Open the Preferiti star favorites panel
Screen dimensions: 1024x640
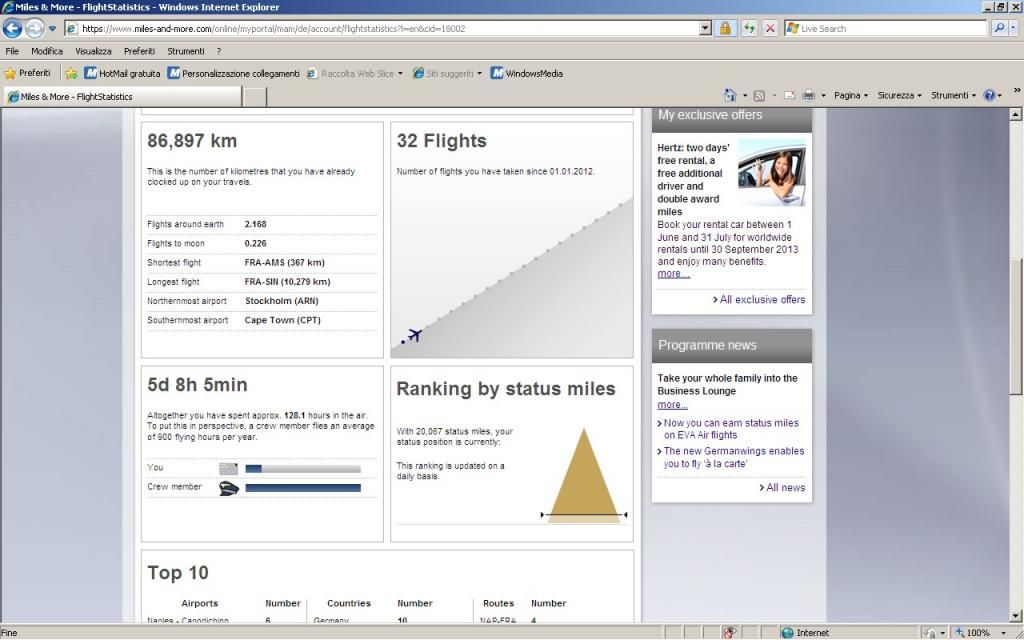27,73
